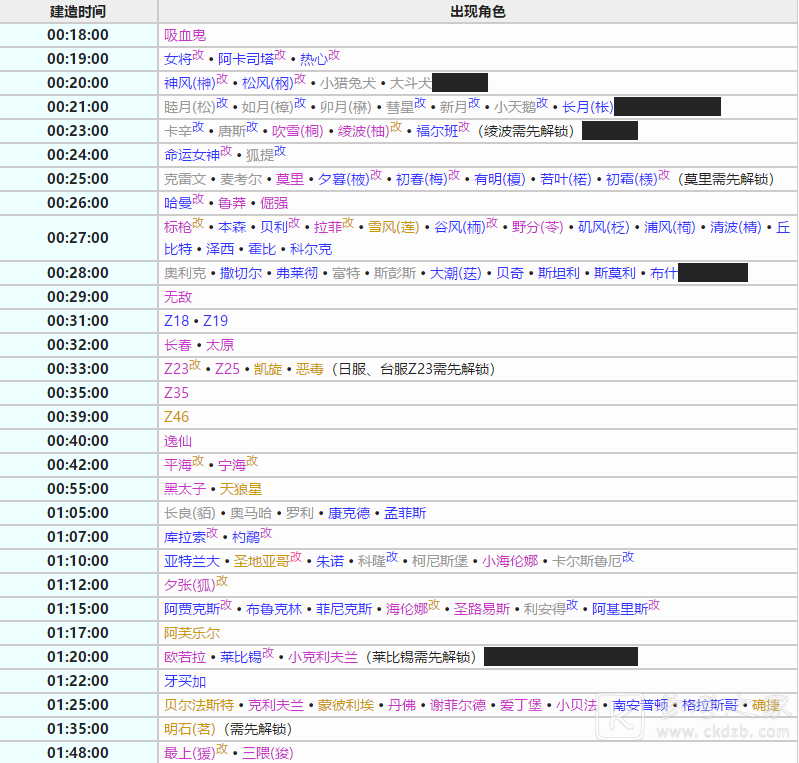The height and width of the screenshot is (763, 799).
Task: Click the 若叶(偌) link
Action: click(566, 179)
